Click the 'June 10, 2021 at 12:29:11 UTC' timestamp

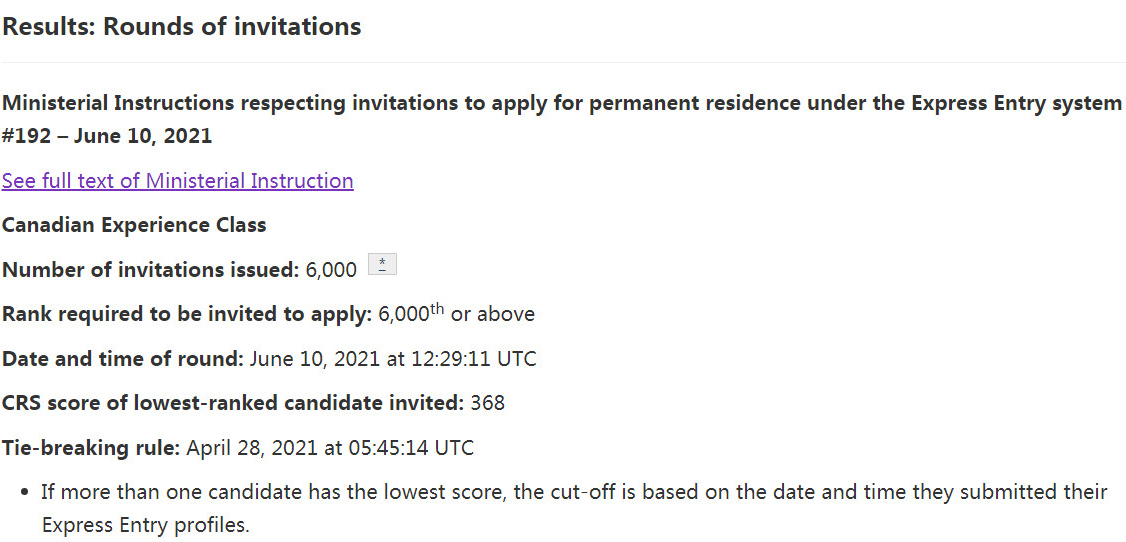(393, 359)
